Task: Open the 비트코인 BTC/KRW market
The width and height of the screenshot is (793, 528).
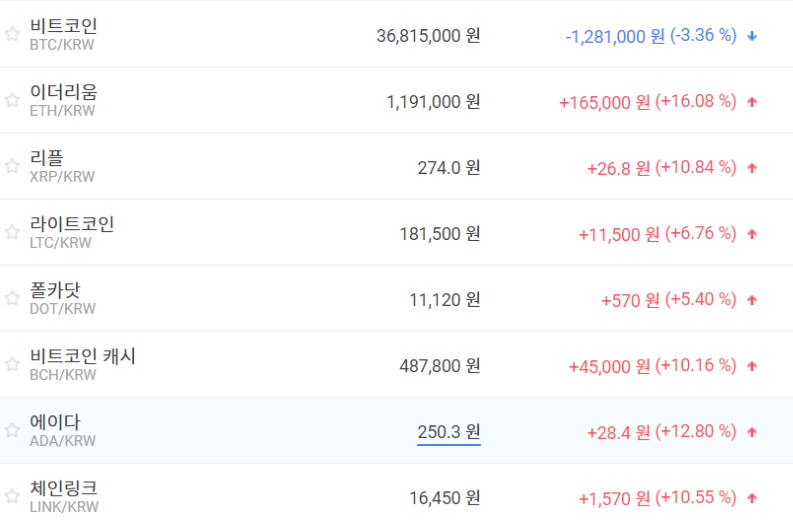Action: [x=64, y=26]
